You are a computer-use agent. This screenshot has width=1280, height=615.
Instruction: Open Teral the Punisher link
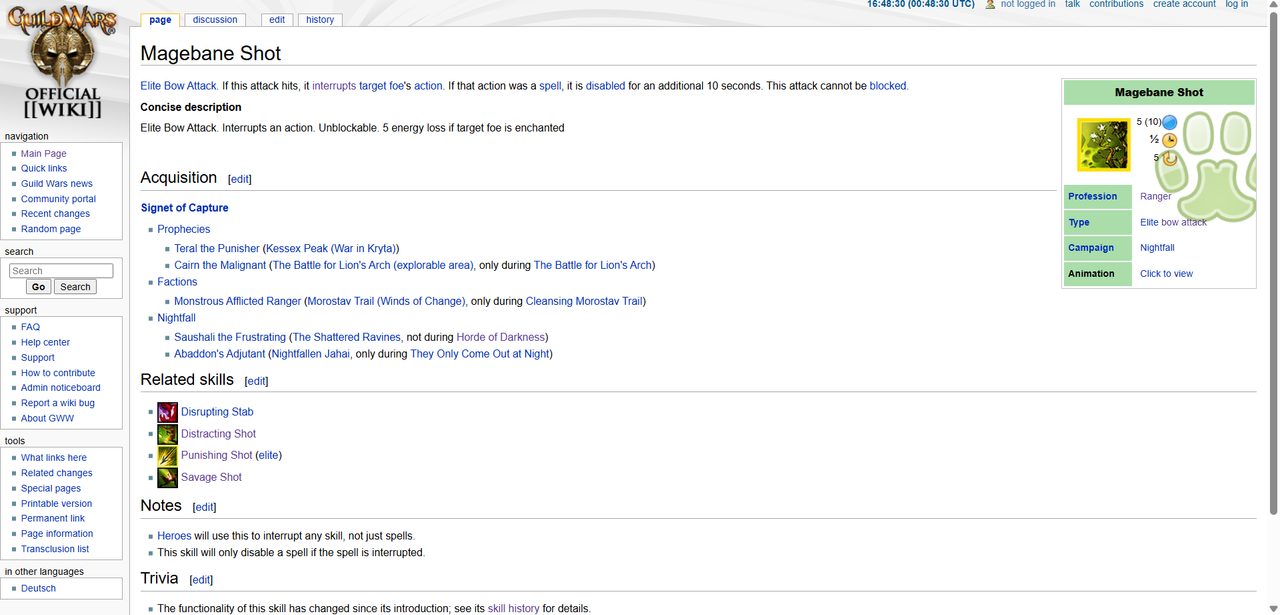click(217, 249)
